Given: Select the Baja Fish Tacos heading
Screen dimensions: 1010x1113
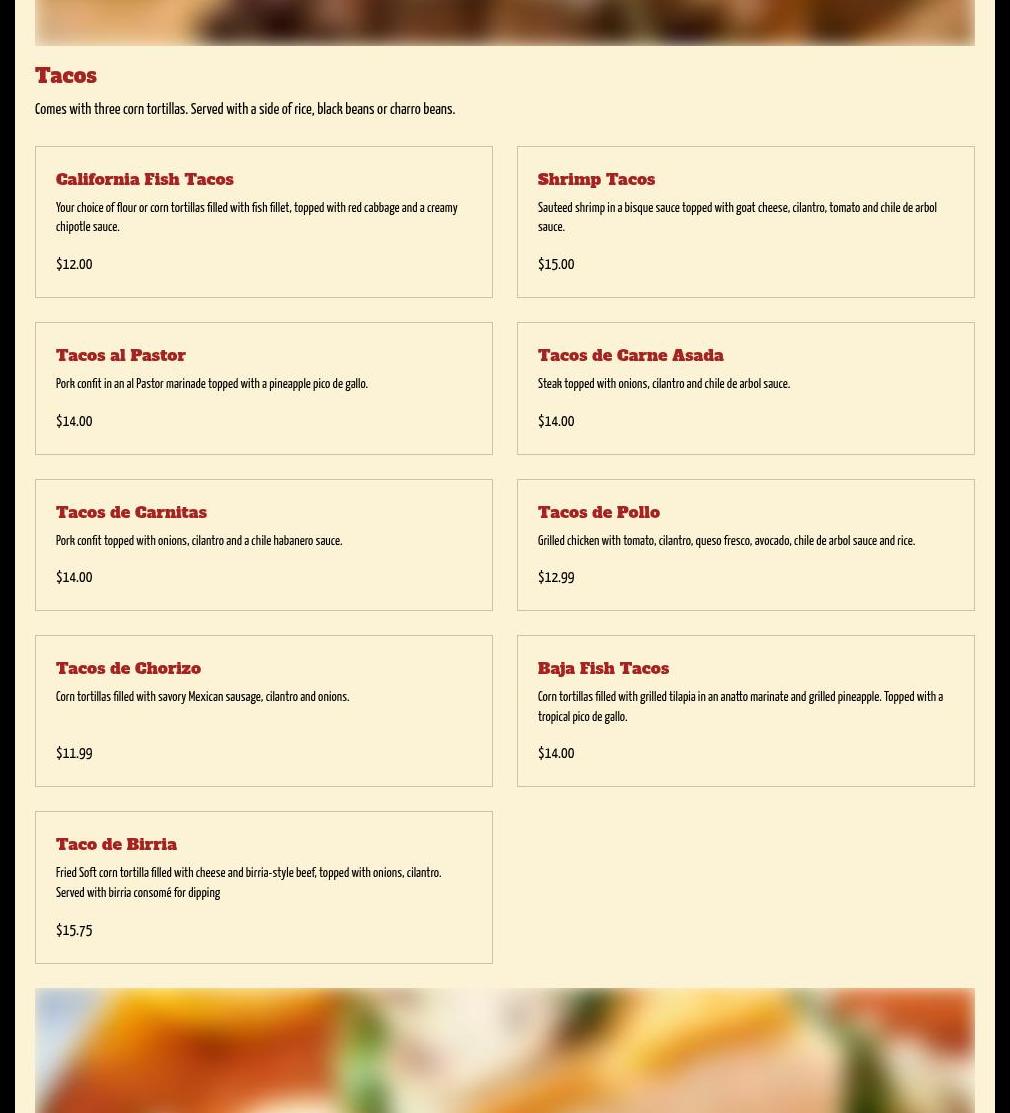Looking at the screenshot, I should tap(603, 669).
